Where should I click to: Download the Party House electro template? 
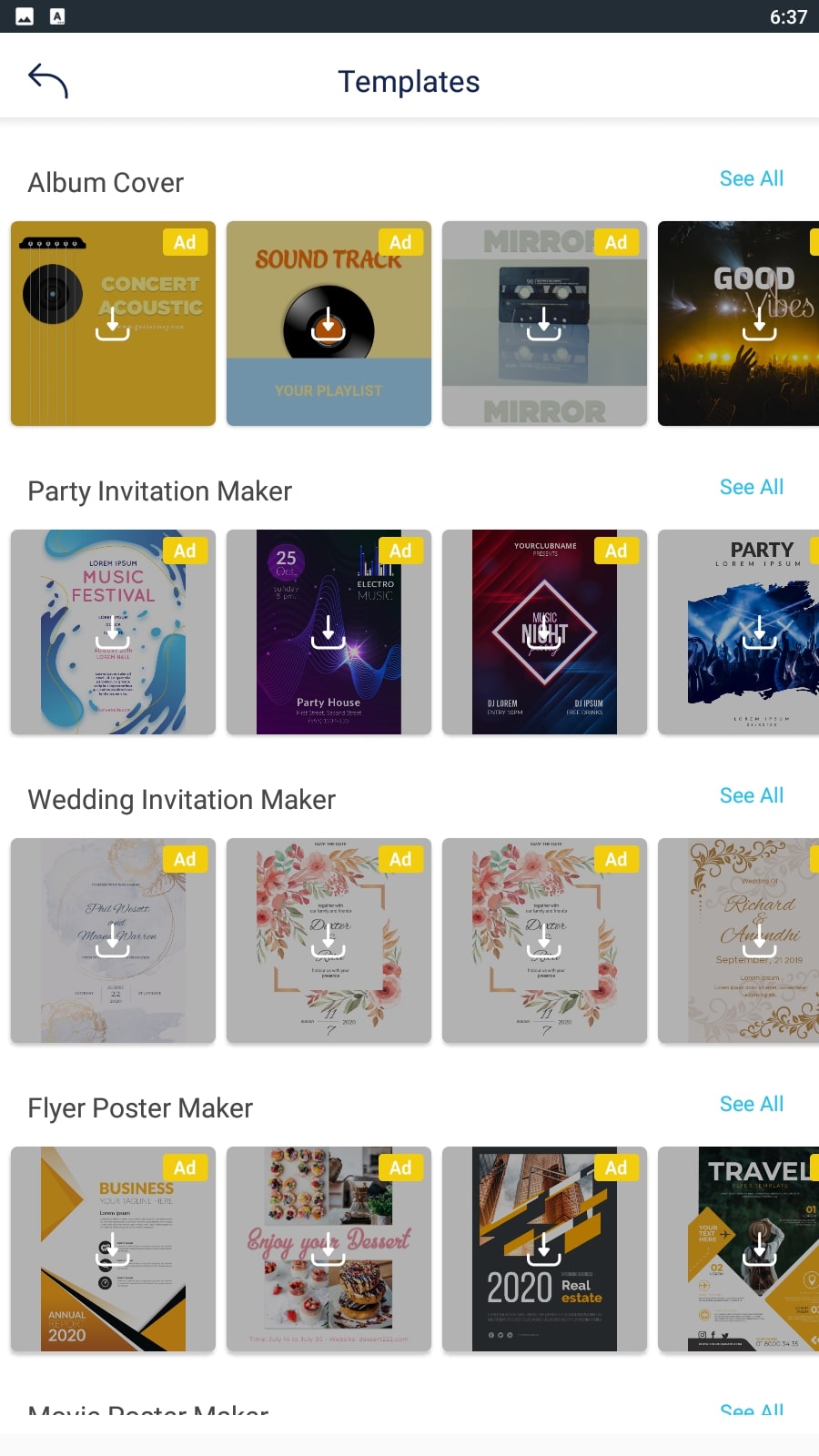[x=329, y=632]
